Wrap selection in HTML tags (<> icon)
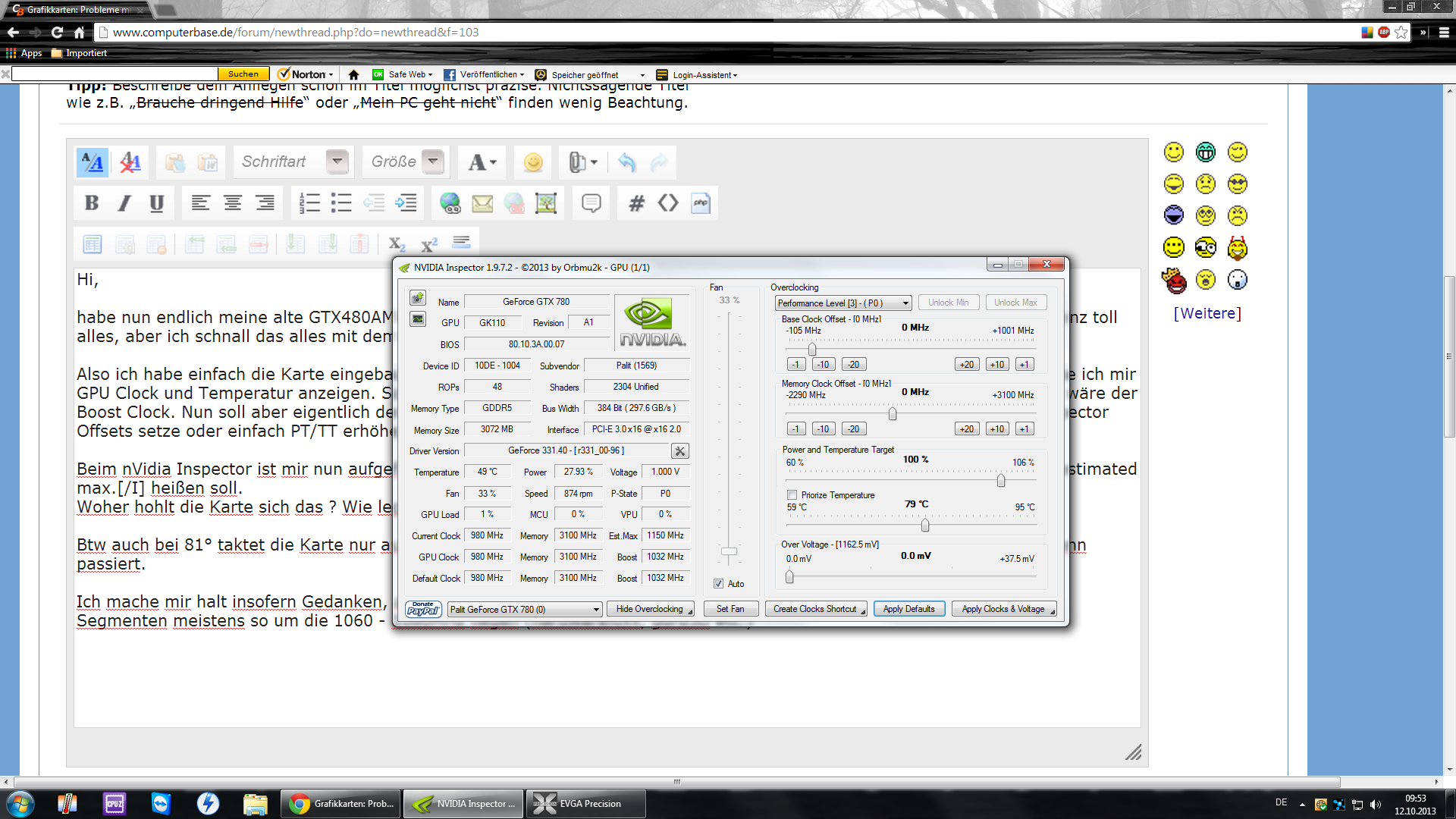 coord(668,202)
